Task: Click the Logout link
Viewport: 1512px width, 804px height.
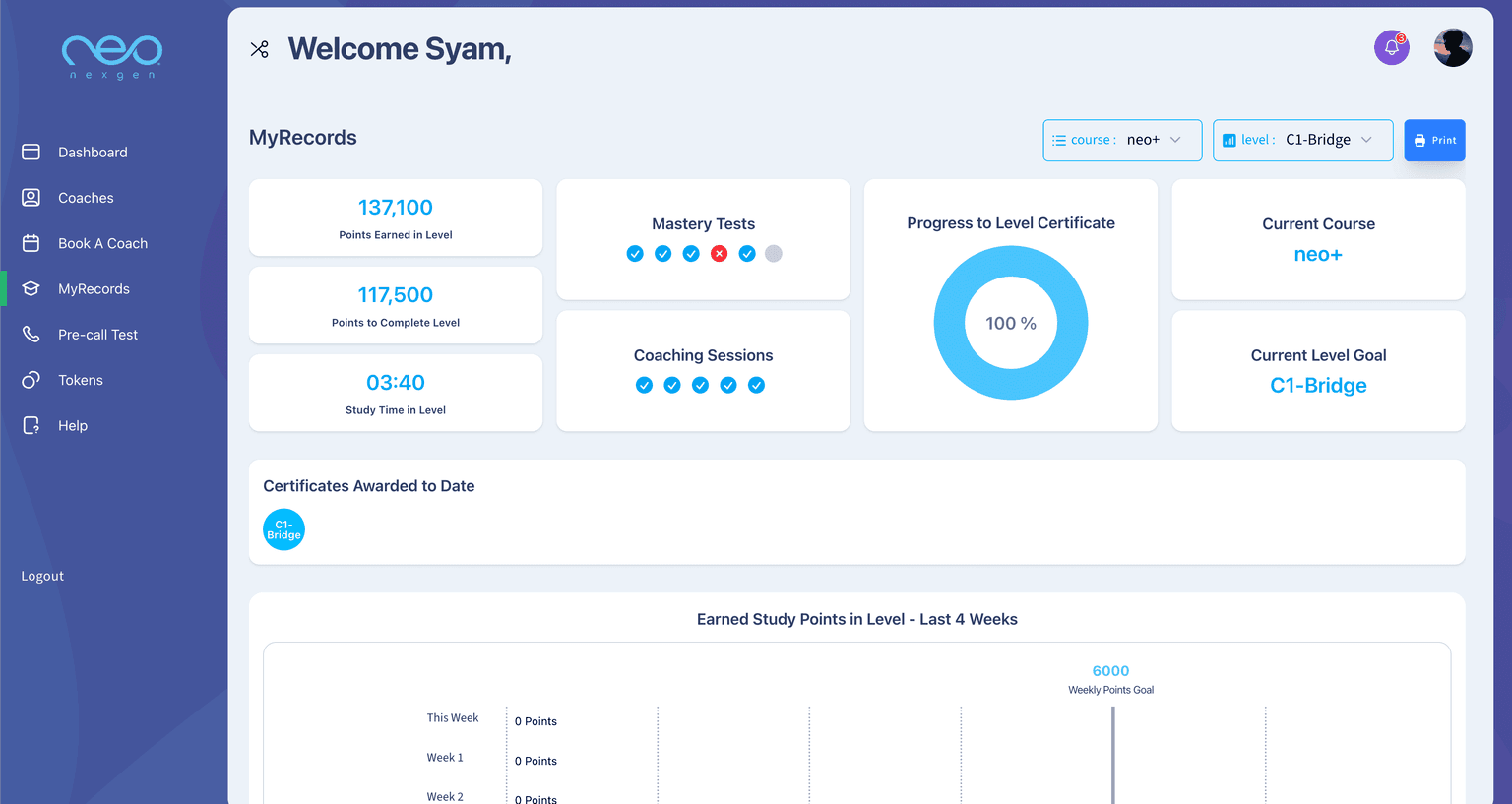Action: (42, 576)
